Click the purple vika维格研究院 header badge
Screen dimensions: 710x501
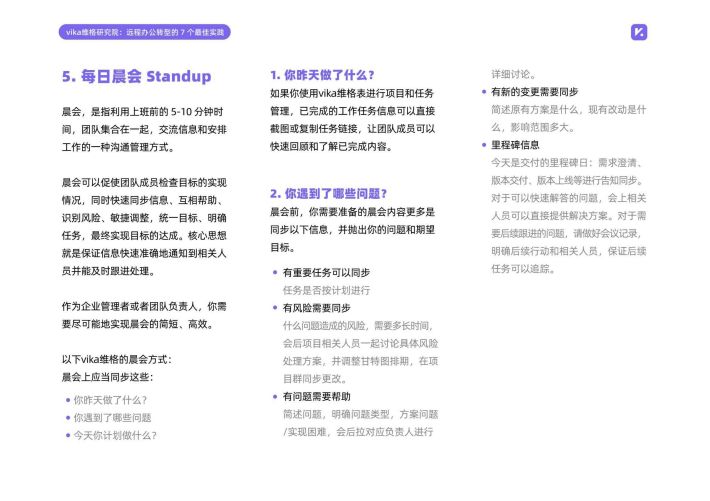click(x=144, y=32)
